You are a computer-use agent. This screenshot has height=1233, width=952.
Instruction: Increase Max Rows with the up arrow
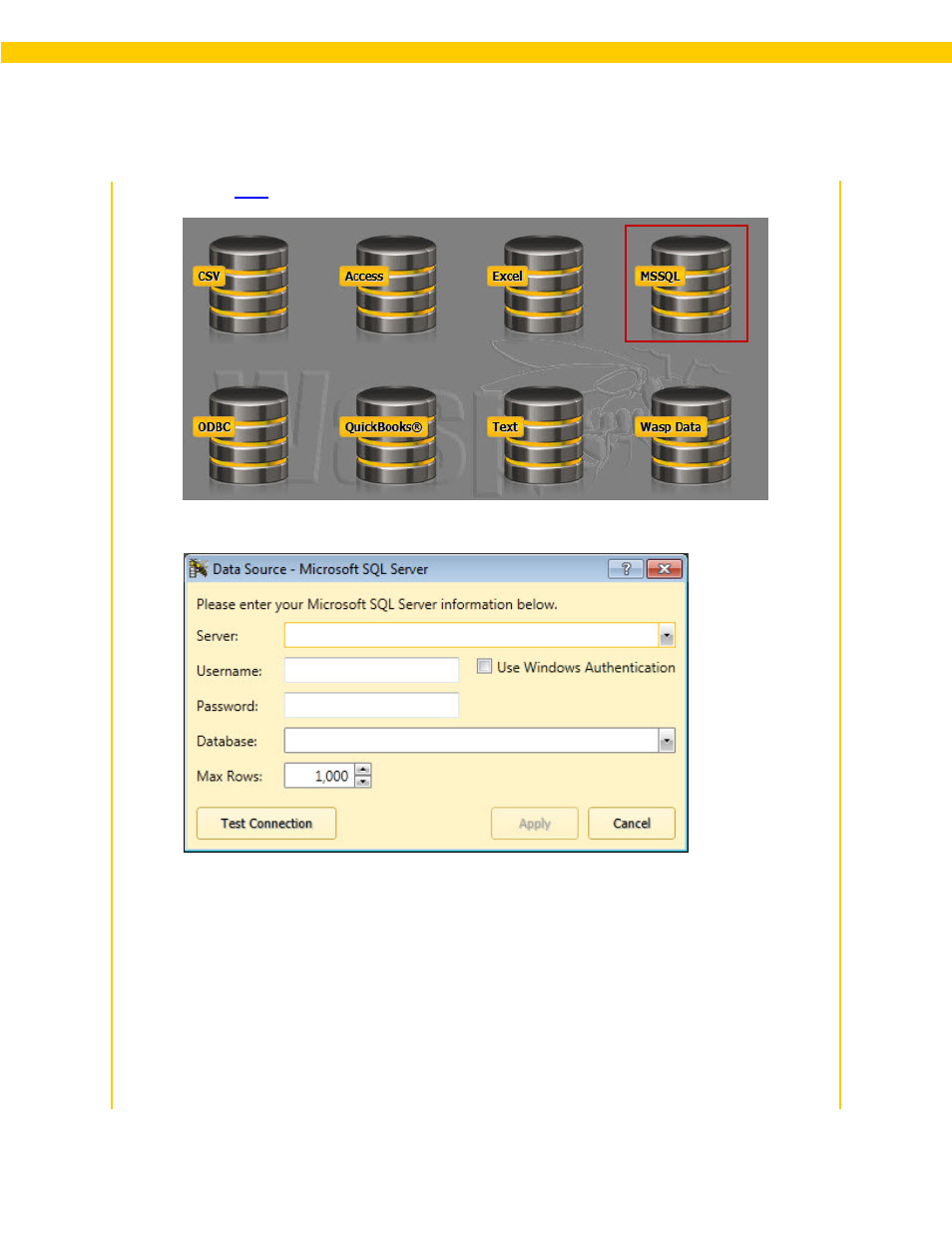(363, 770)
